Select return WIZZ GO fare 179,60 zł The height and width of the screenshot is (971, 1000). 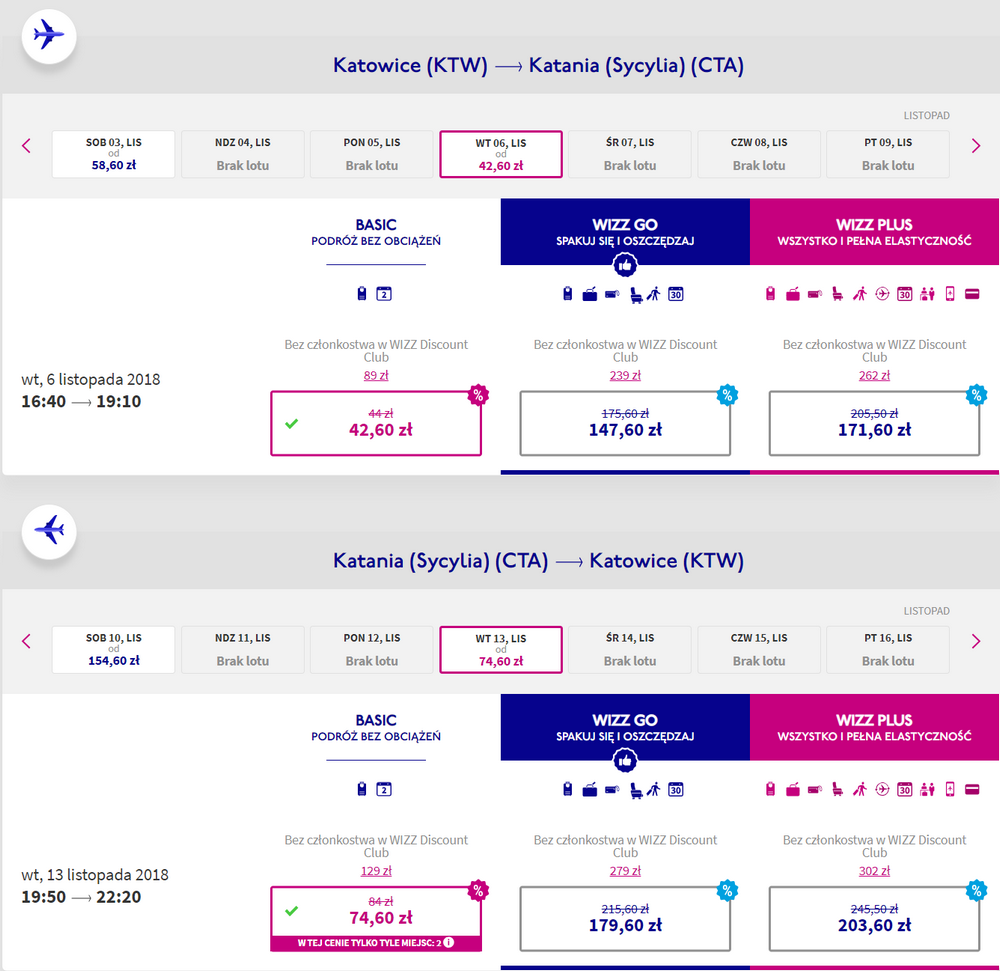pos(625,919)
